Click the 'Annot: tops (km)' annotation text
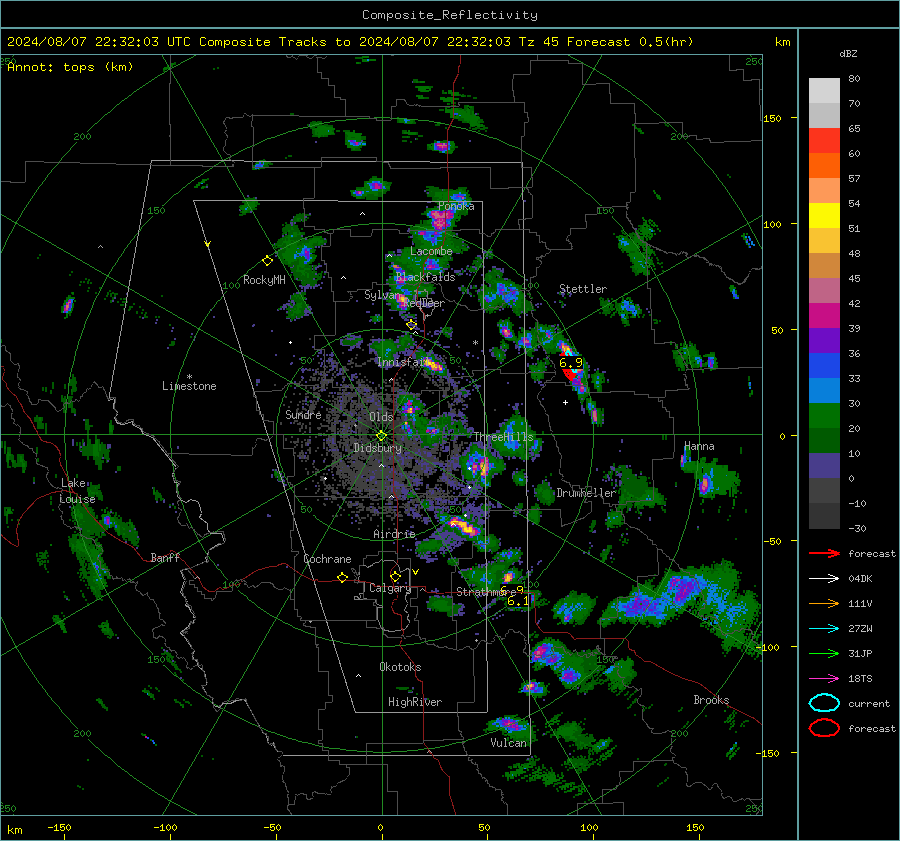900x841 pixels. [x=70, y=67]
